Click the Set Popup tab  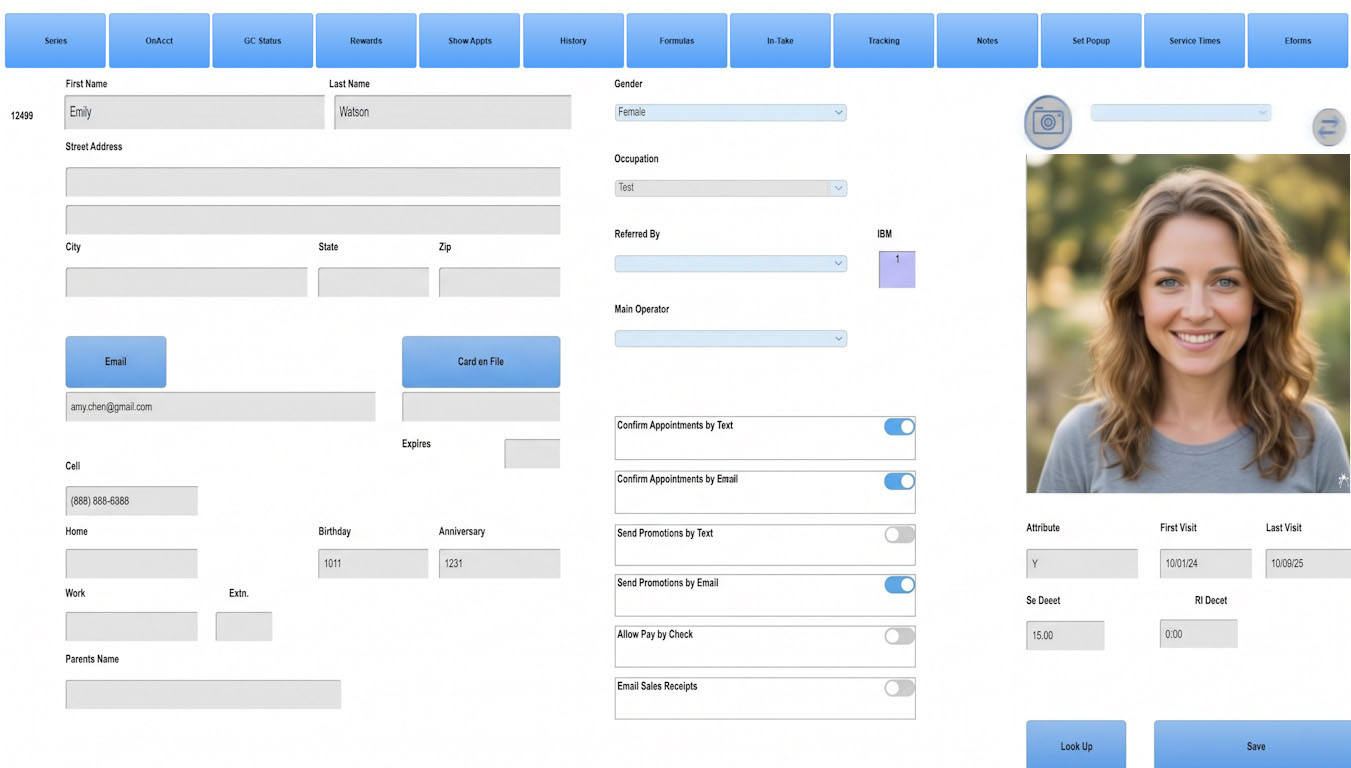(x=1091, y=41)
